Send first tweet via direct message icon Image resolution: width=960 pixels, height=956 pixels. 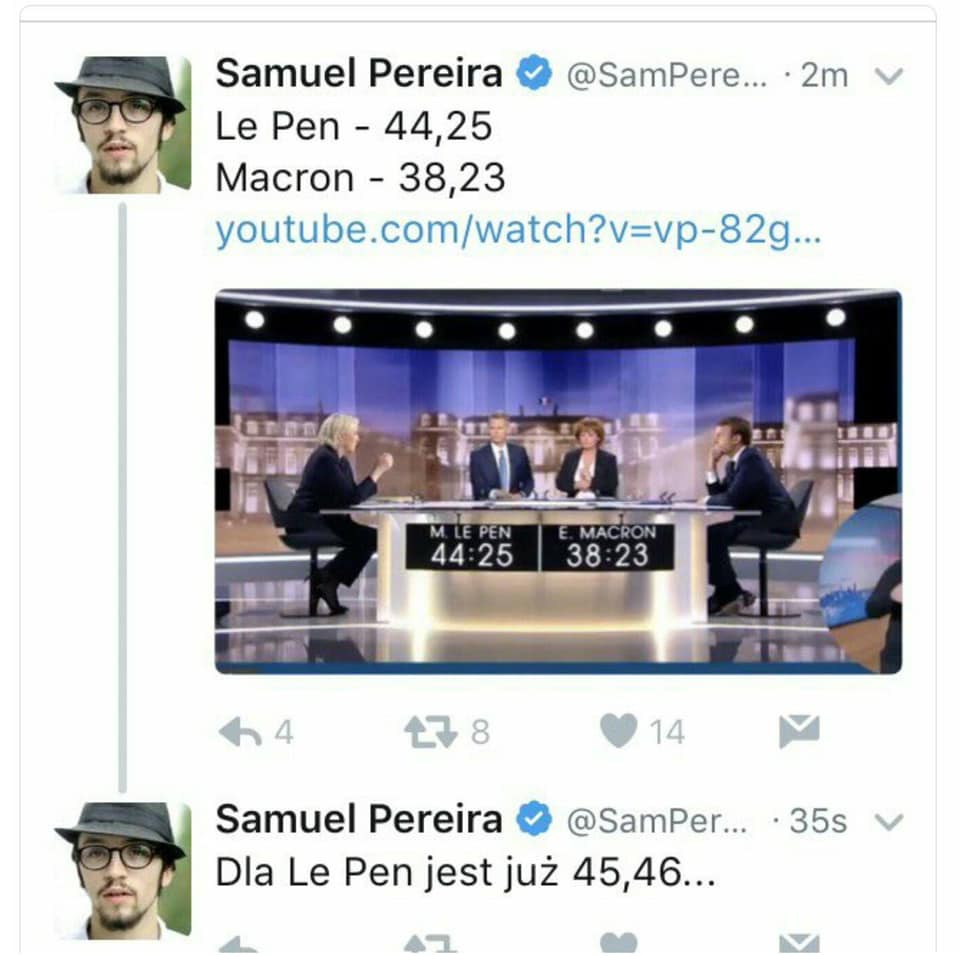[799, 731]
